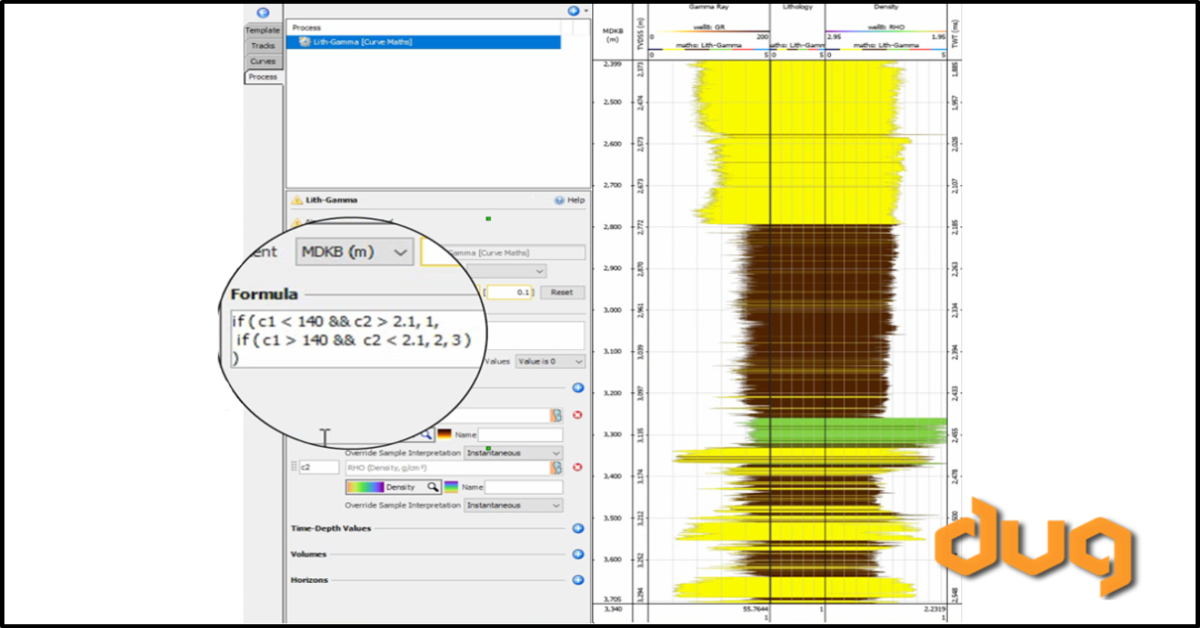
Task: Click the Reset button
Action: (560, 292)
